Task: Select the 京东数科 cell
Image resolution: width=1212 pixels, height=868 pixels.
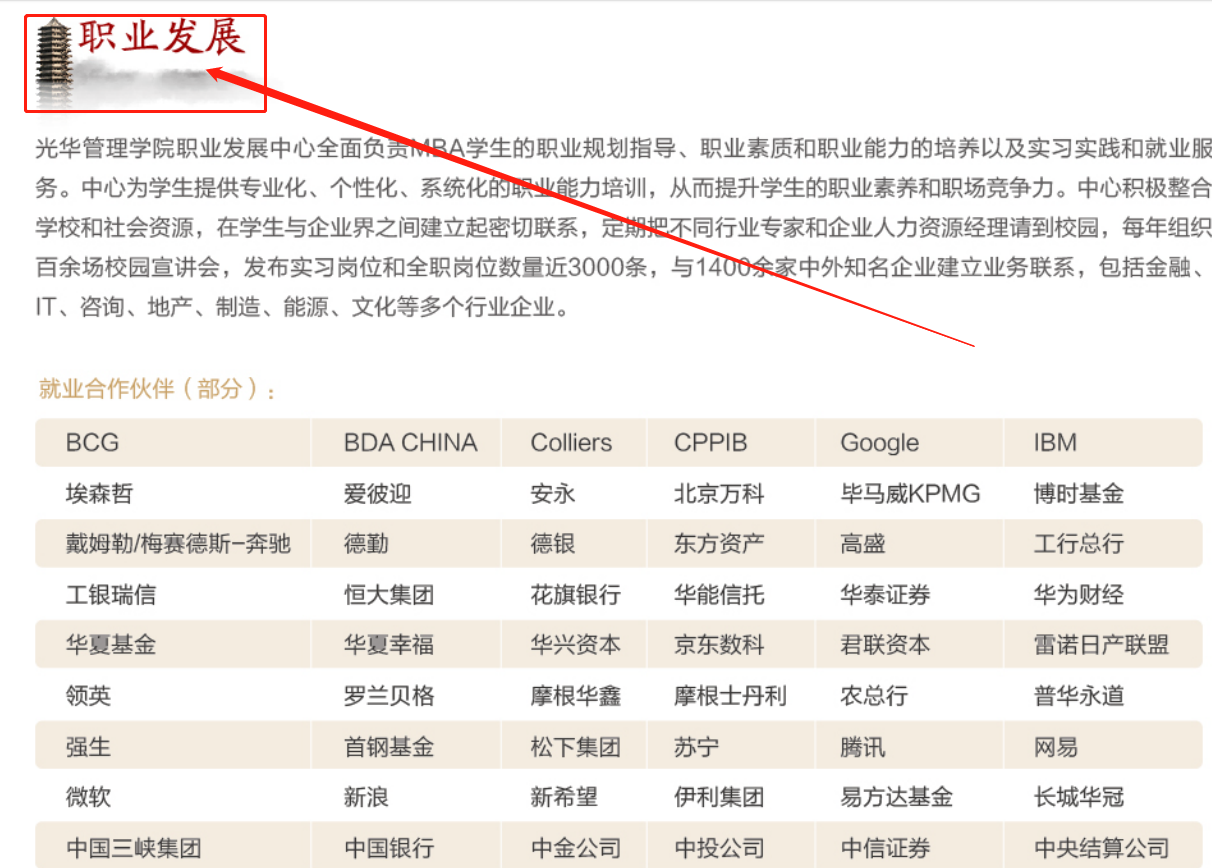Action: 719,645
